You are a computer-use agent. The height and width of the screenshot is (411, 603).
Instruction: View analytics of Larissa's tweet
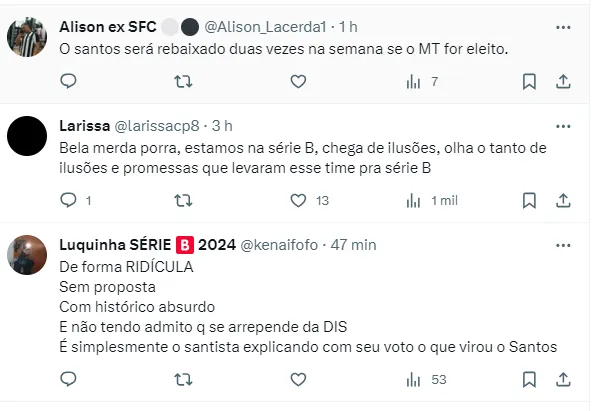[x=412, y=200]
